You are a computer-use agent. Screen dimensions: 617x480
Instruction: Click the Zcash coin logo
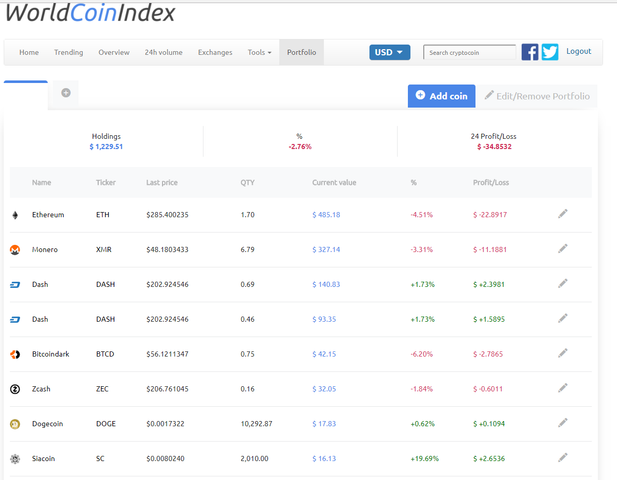point(15,389)
